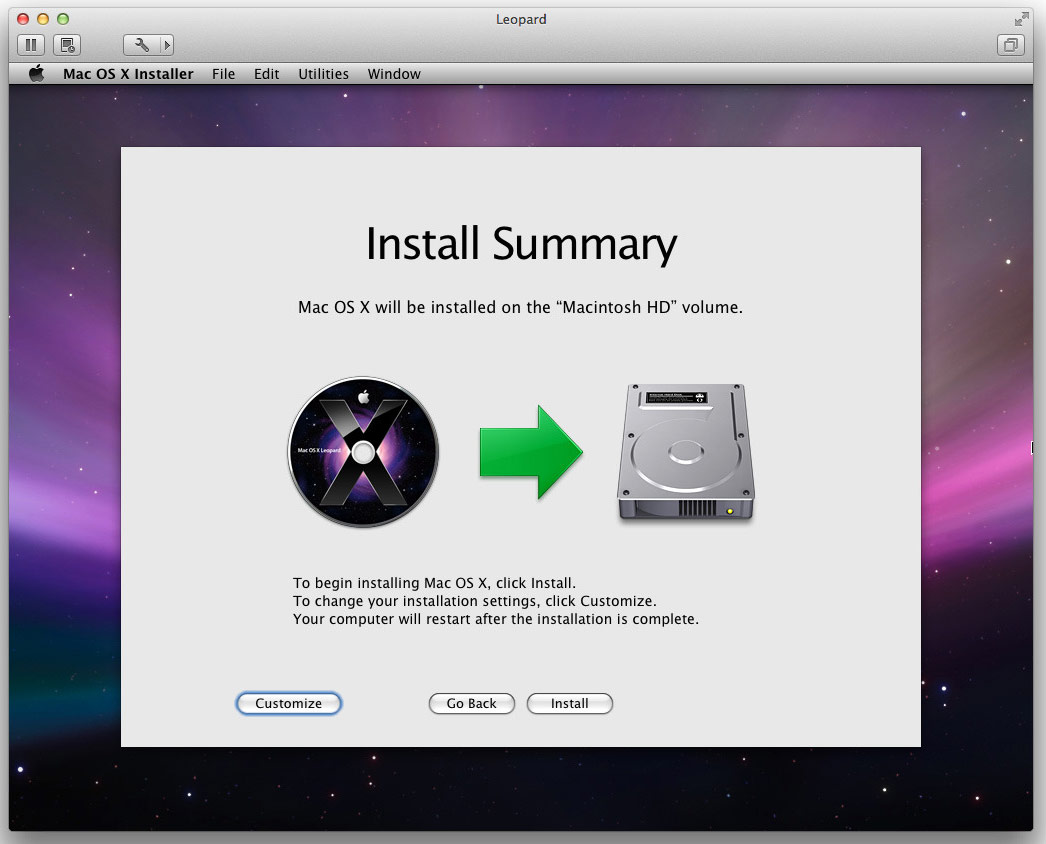Click the snapshot icon in the toolbar
The image size is (1046, 844).
67,45
